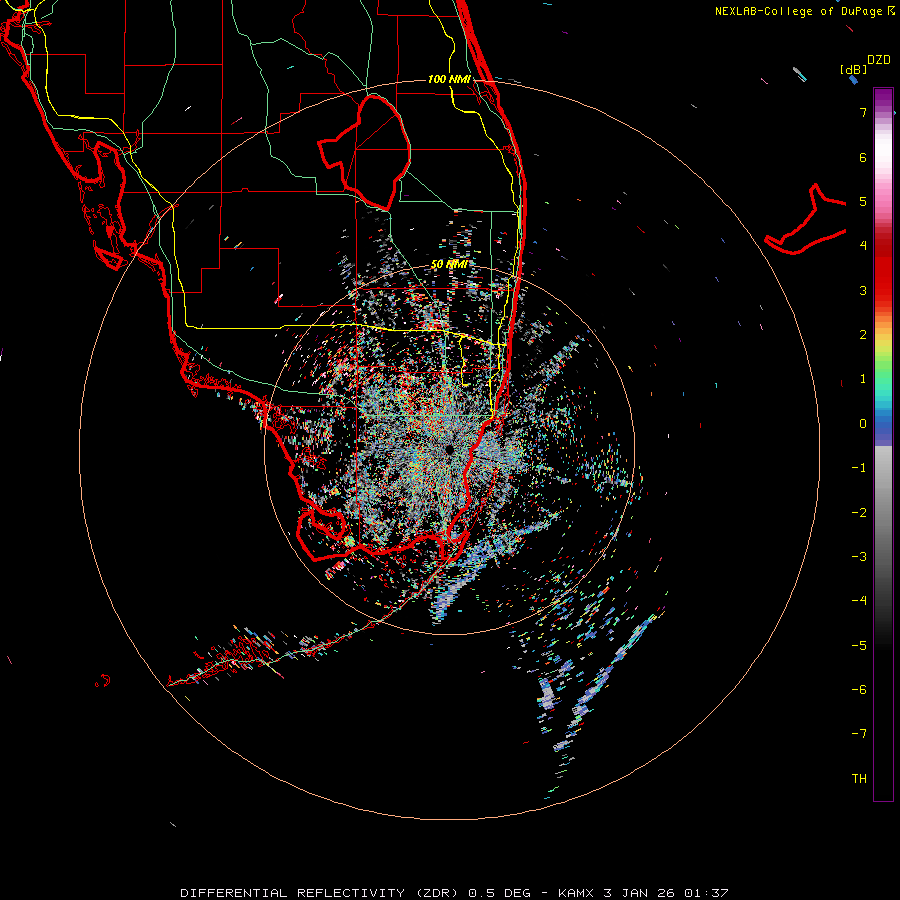Click the KAMX radar site black dot

(449, 449)
